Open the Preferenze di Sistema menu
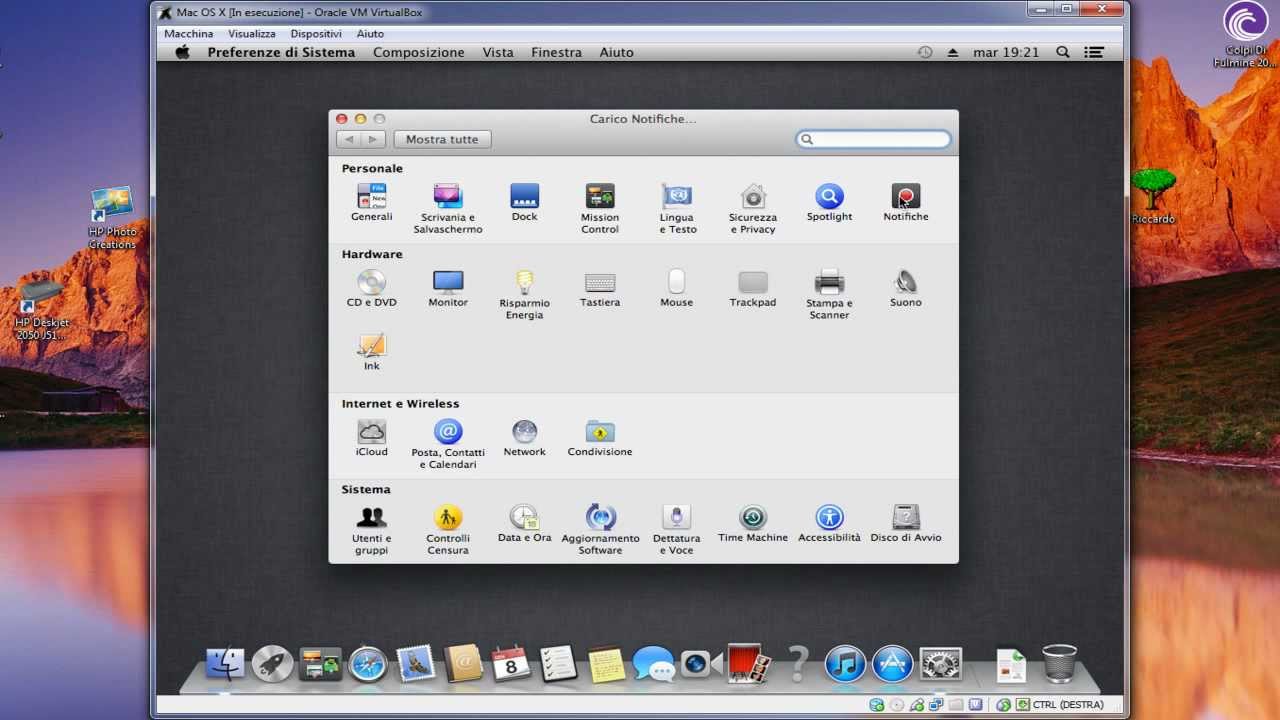1280x720 pixels. [x=281, y=52]
